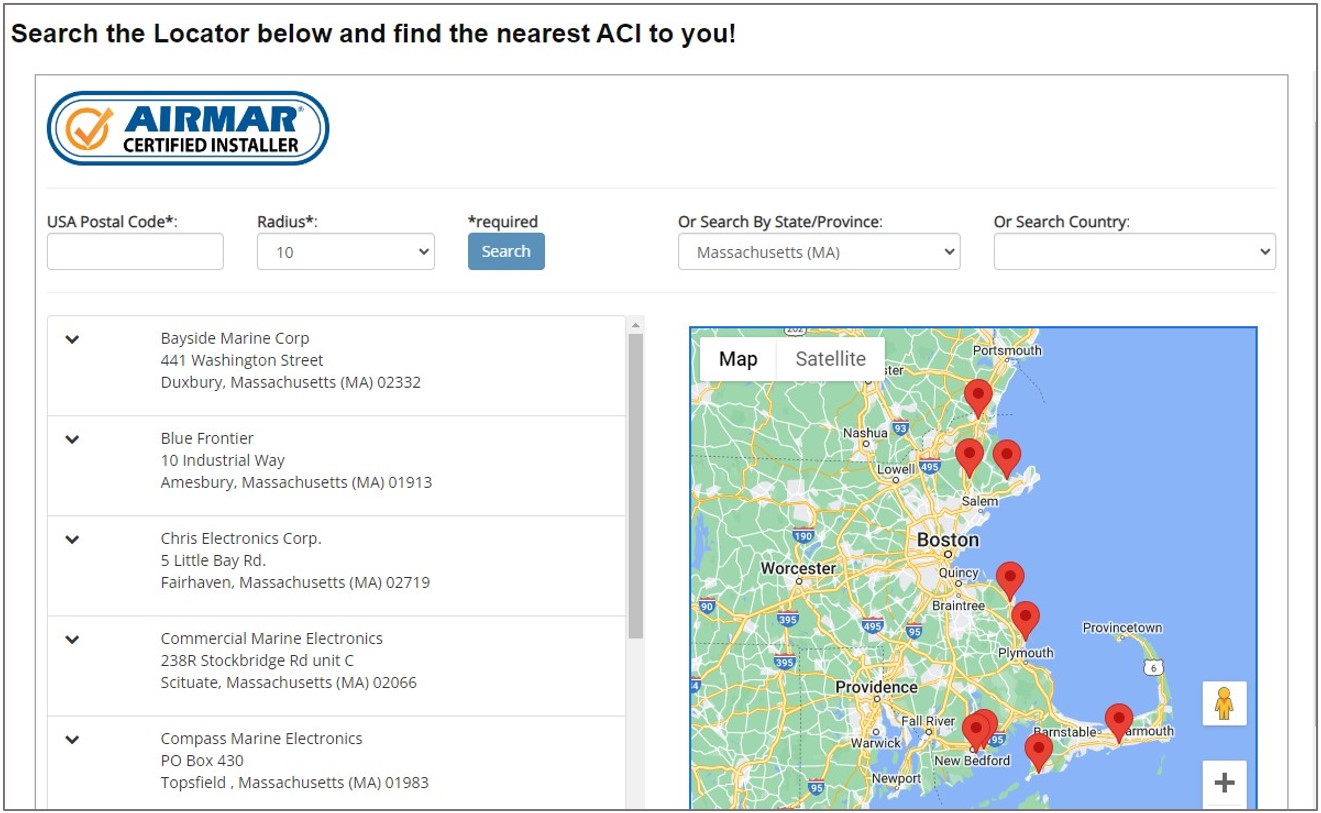Screen dimensions: 1321x813
Task: Open the Radius dropdown
Action: (345, 251)
